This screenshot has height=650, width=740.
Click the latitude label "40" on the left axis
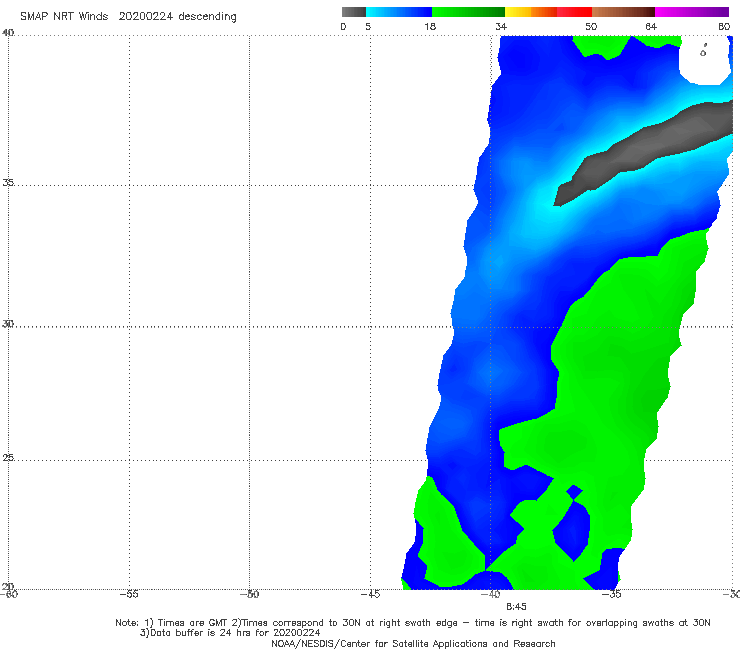click(x=8, y=33)
